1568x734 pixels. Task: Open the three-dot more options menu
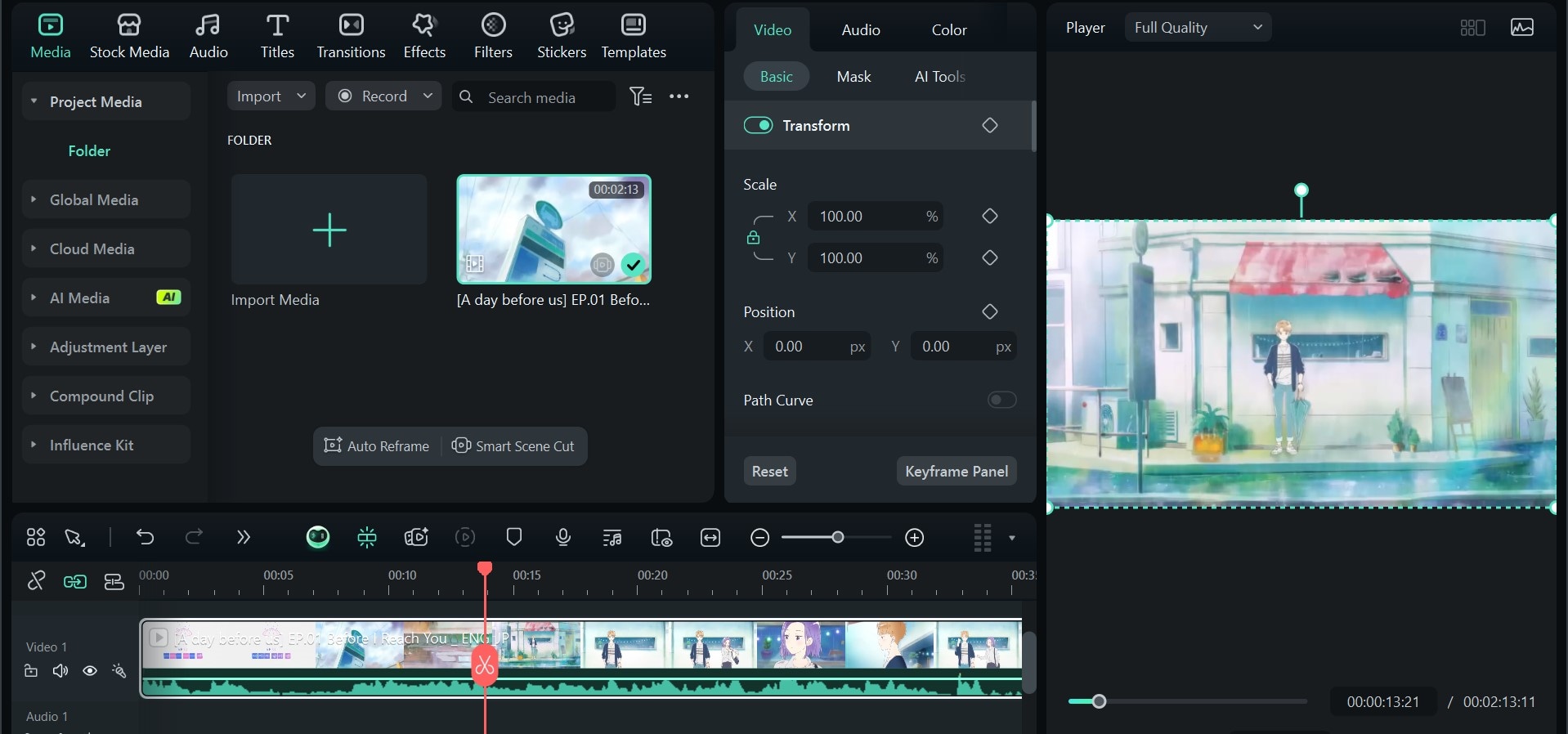coord(679,96)
